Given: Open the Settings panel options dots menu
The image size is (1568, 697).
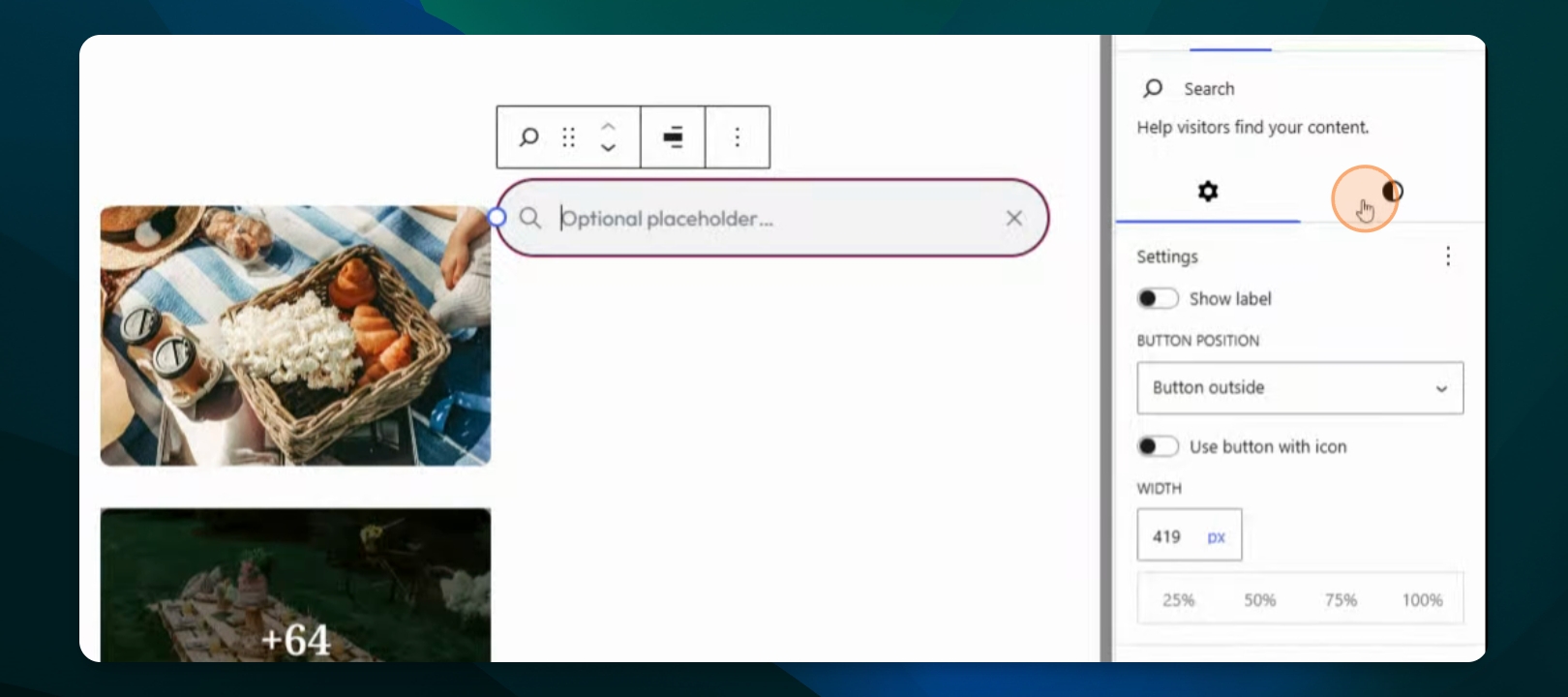Looking at the screenshot, I should coord(1448,256).
